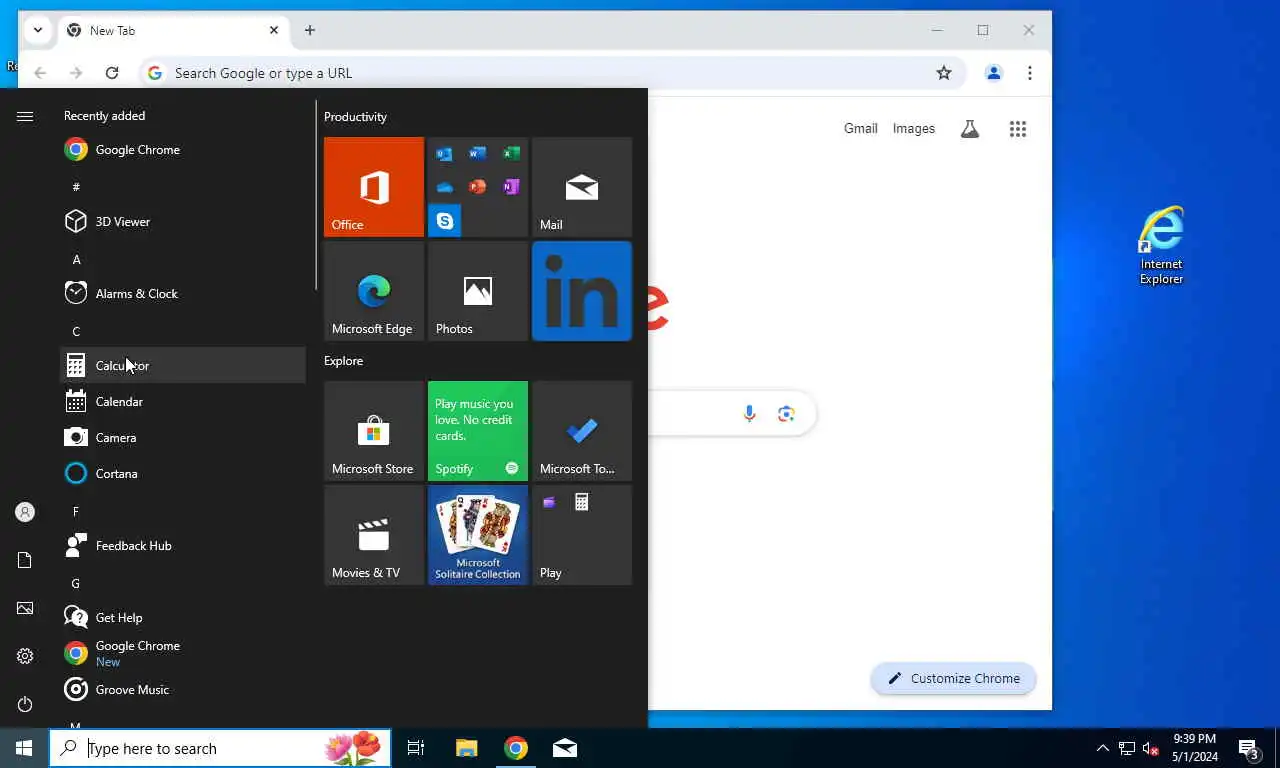Image resolution: width=1280 pixels, height=768 pixels.
Task: Launch 3D Viewer from the app list
Action: 183,222
